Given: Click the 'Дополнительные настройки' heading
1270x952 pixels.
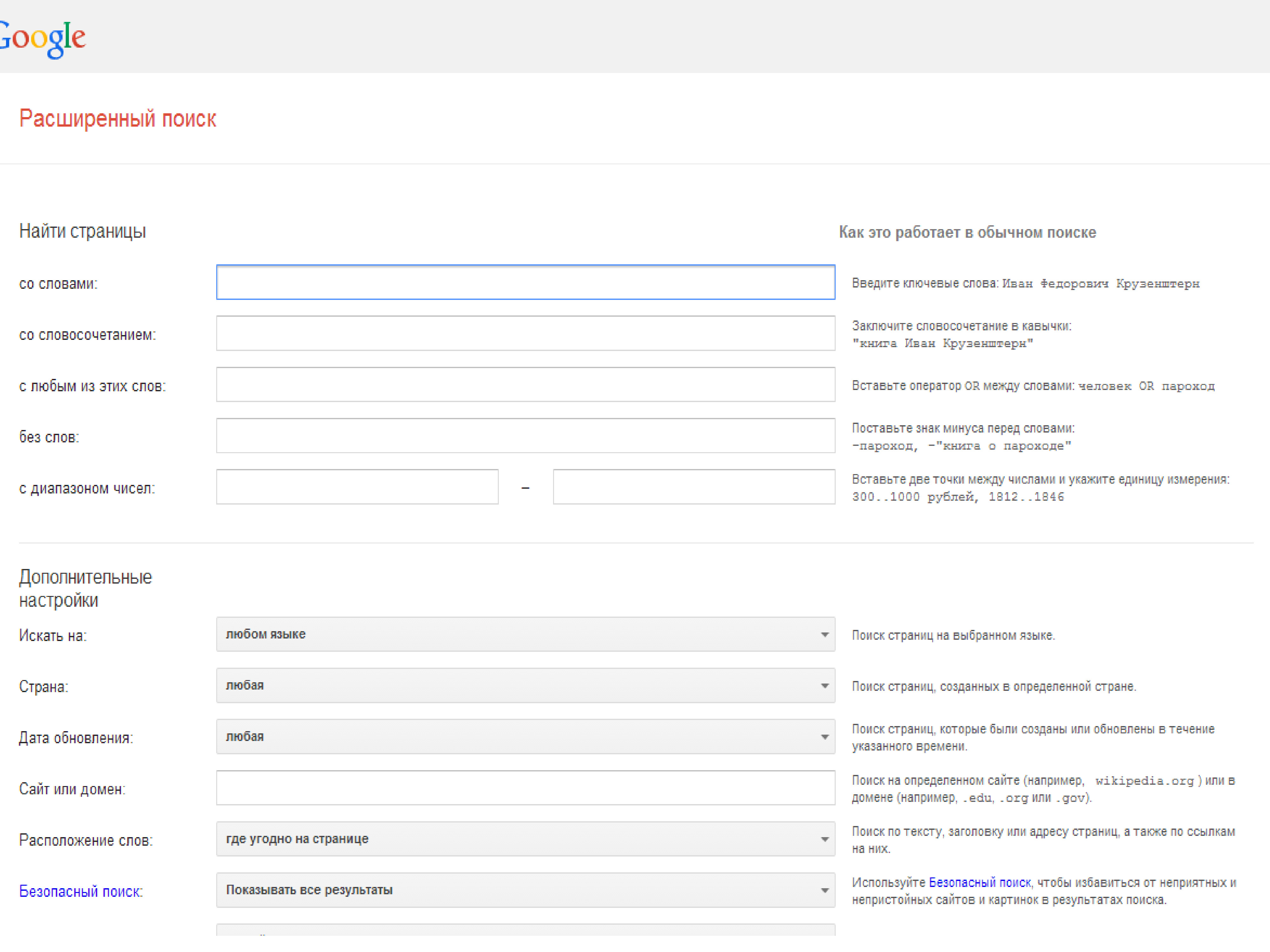Looking at the screenshot, I should 85,588.
